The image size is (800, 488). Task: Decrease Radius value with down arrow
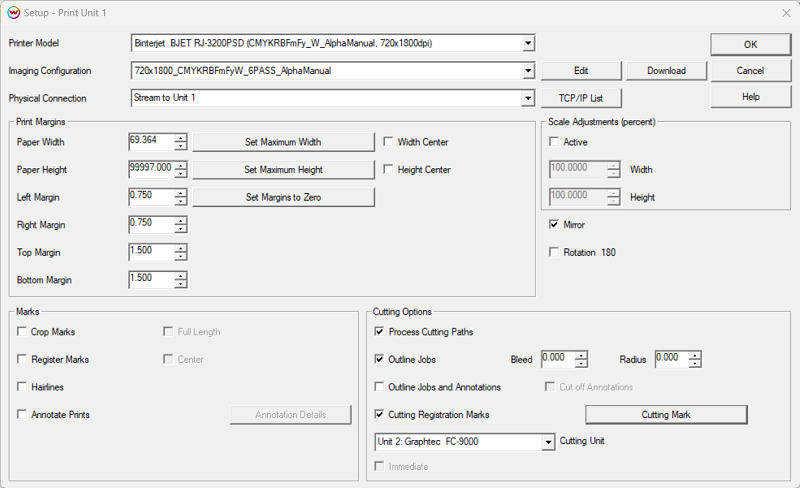point(694,363)
